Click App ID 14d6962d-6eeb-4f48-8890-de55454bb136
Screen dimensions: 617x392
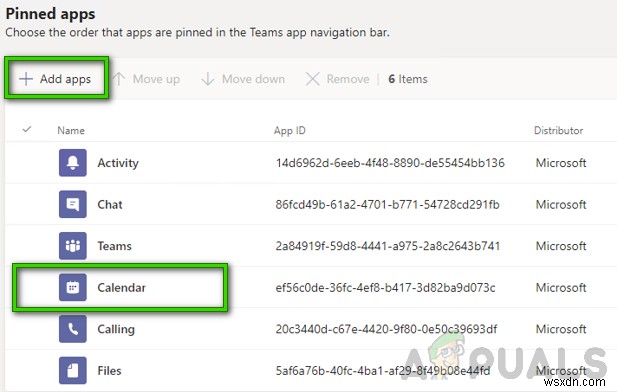point(390,163)
